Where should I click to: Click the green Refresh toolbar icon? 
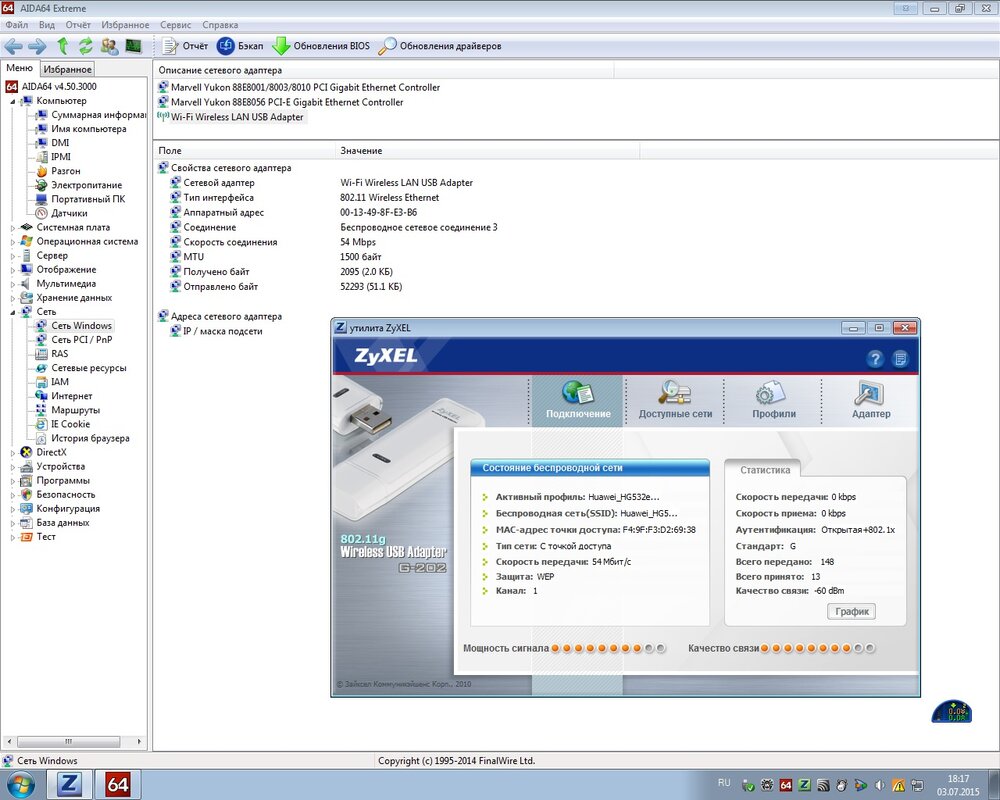click(x=86, y=46)
